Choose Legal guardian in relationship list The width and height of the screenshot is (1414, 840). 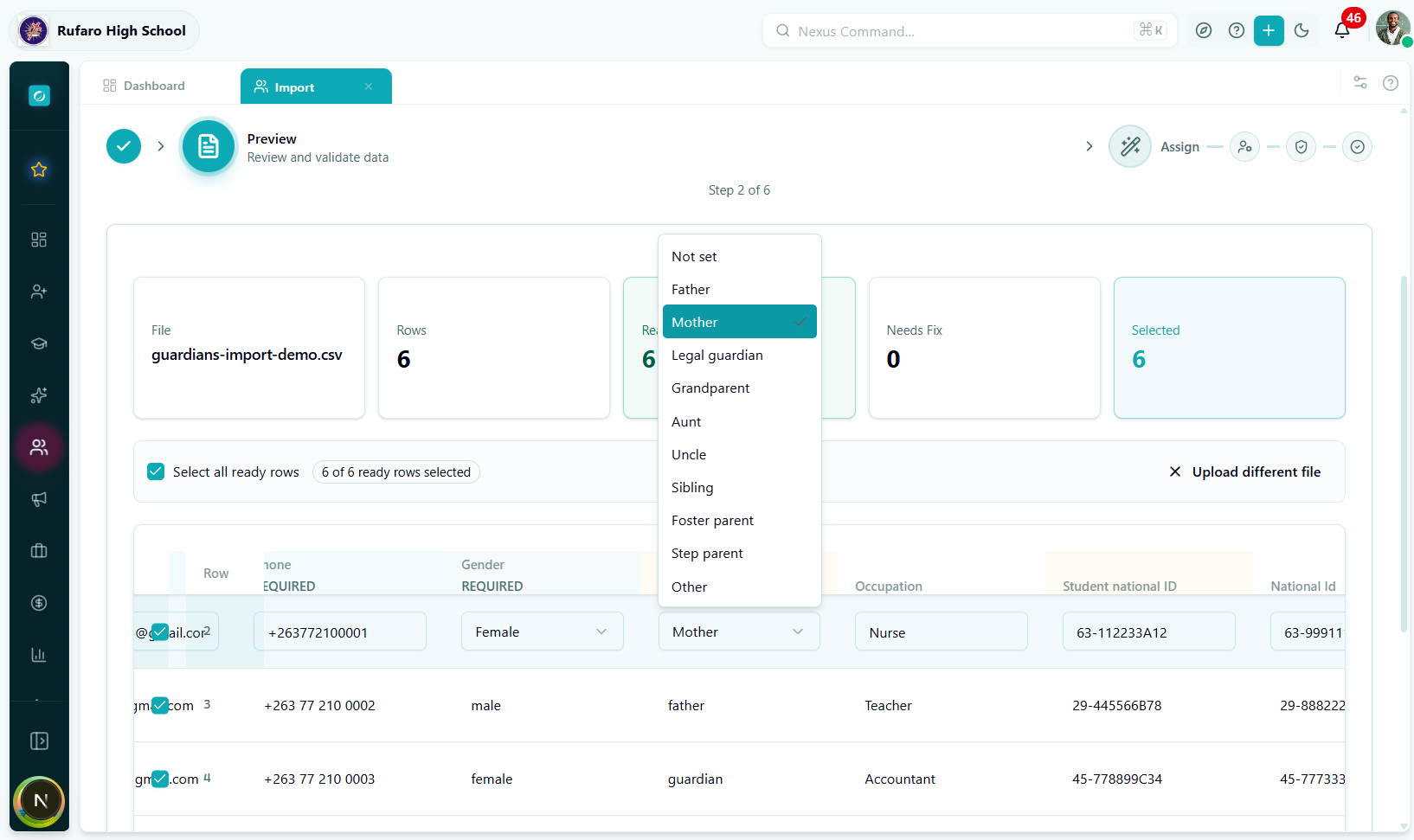coord(740,355)
